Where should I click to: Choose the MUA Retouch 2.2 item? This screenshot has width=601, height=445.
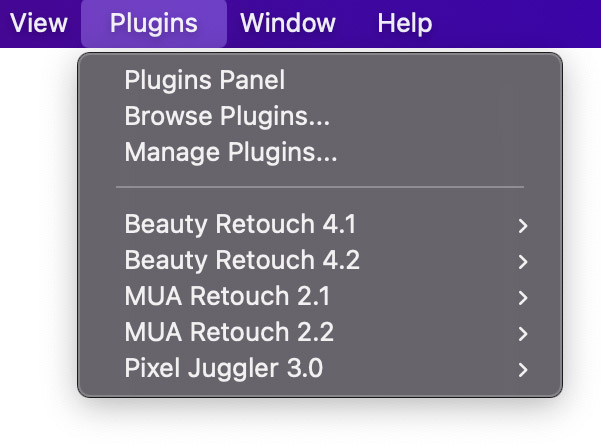[229, 332]
